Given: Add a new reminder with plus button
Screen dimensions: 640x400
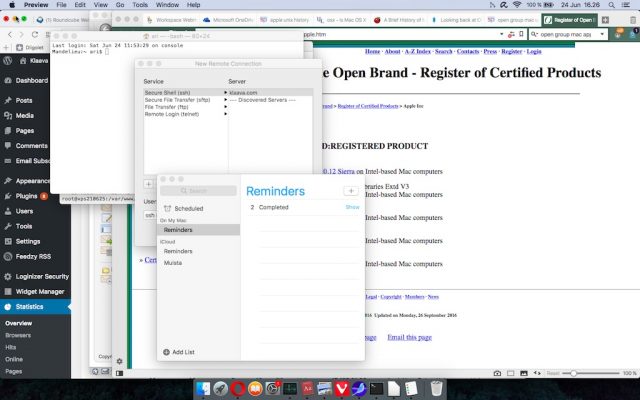Looking at the screenshot, I should coord(351,191).
